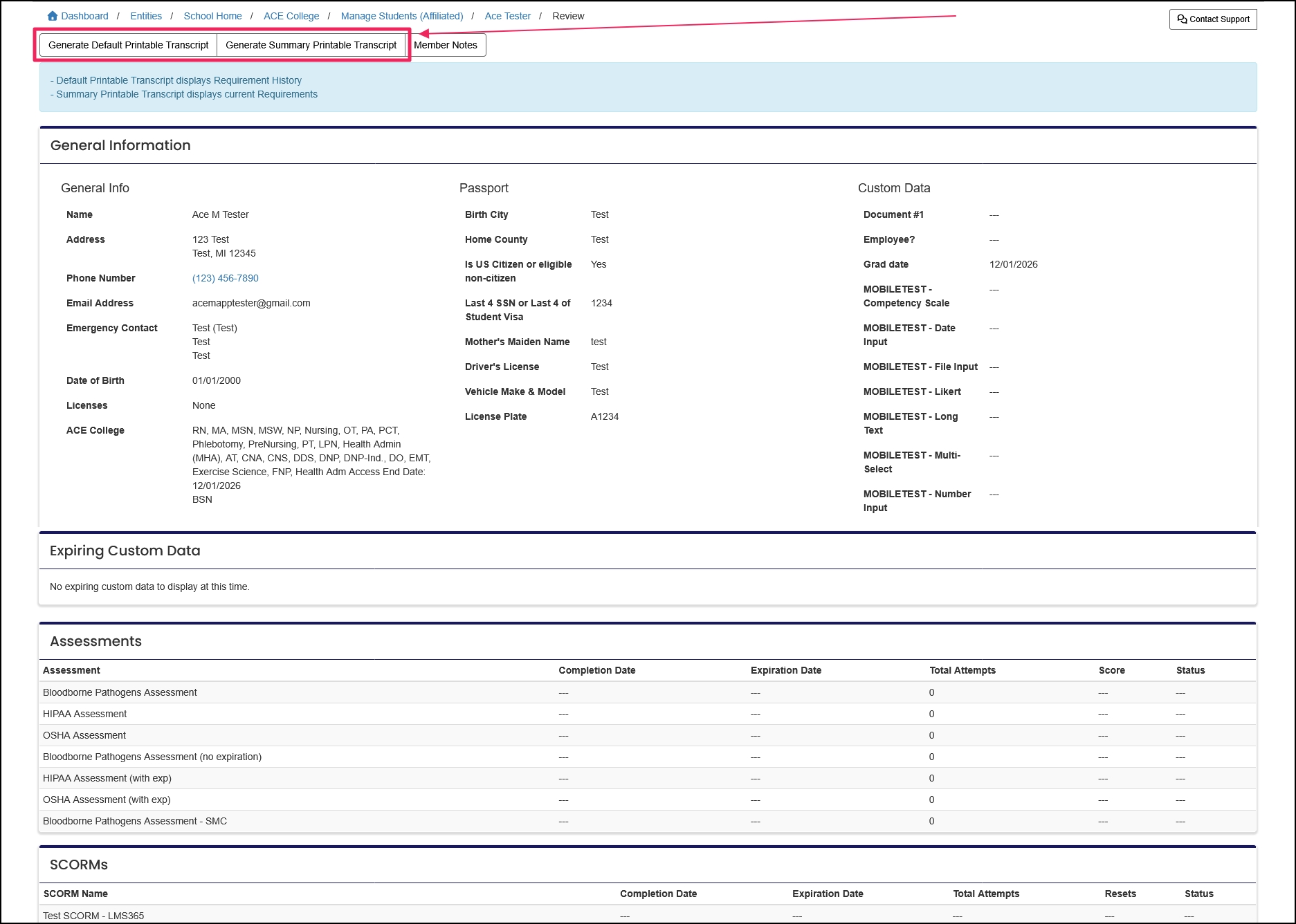Select OSHA Assessment (with exp) row
Screen dimensions: 1296x924
[648, 800]
